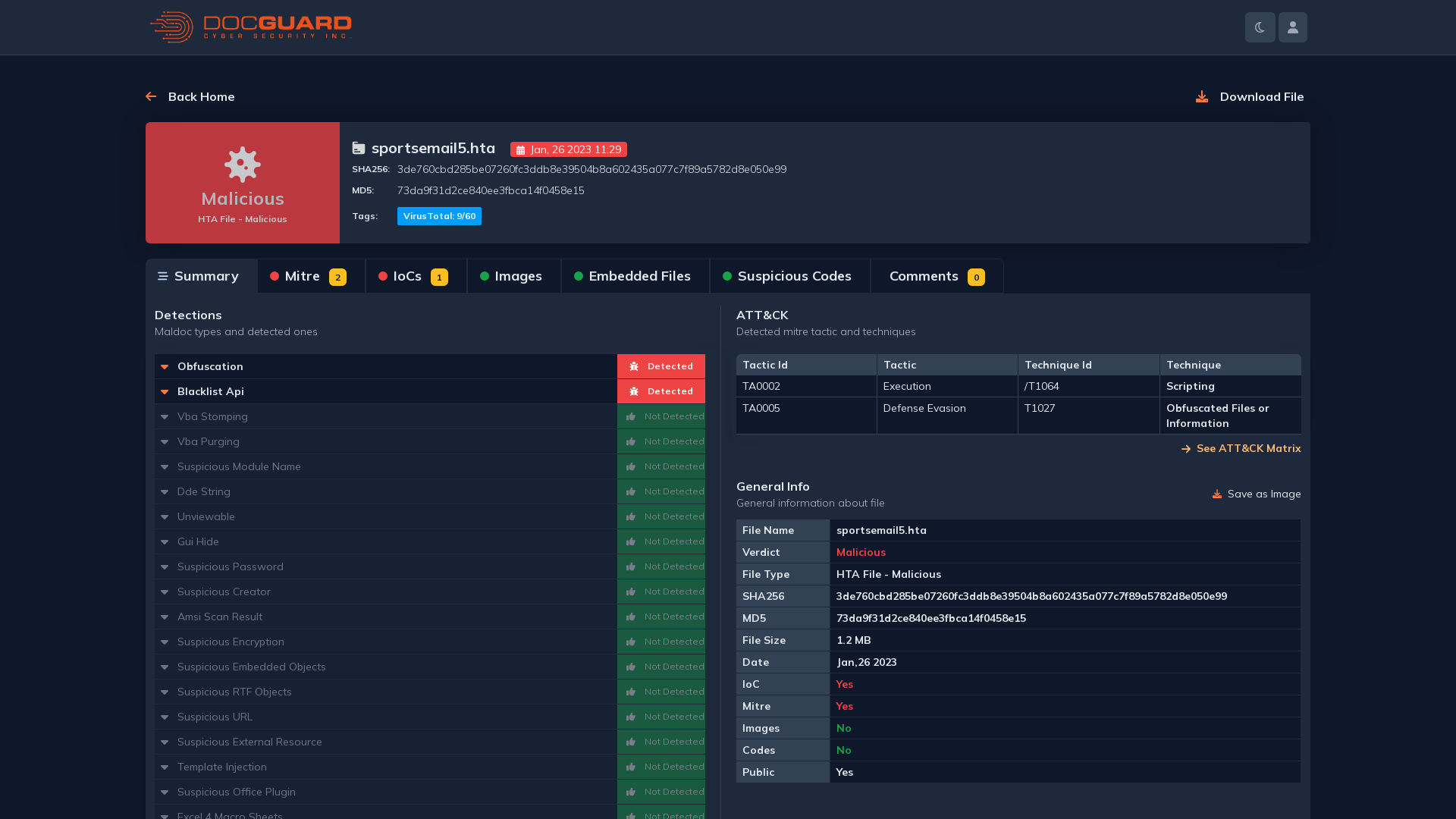
Task: Click the Download File tray icon
Action: 1202,96
